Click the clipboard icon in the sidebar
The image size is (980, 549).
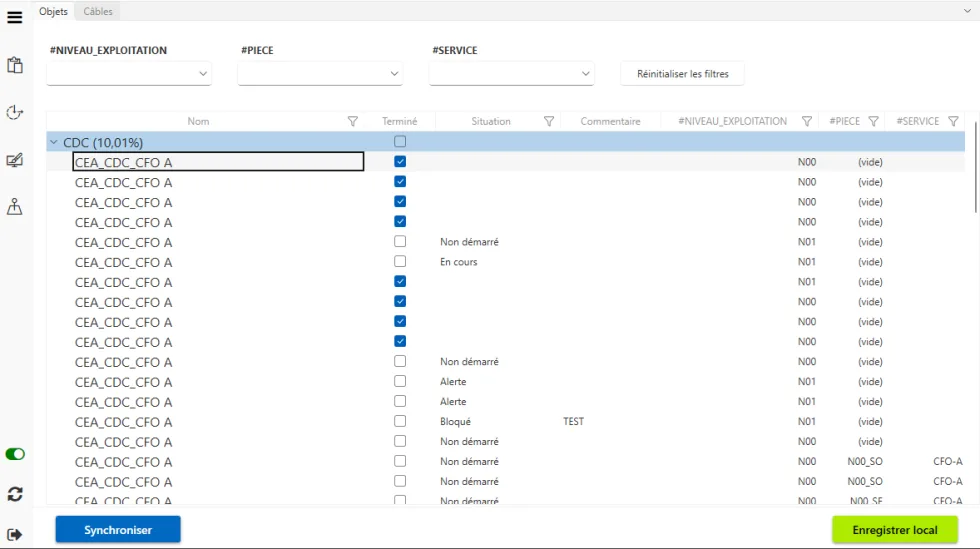(x=15, y=66)
